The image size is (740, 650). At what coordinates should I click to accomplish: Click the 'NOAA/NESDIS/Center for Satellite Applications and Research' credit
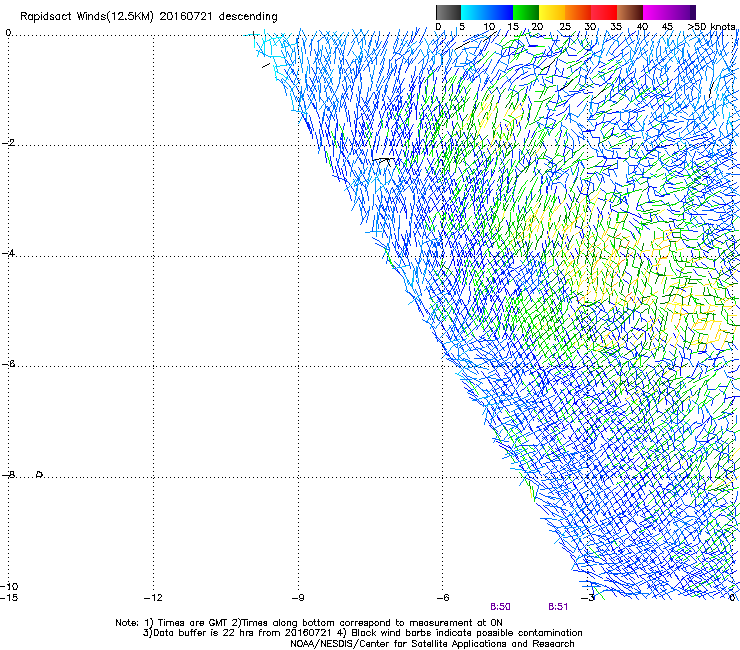point(432,644)
